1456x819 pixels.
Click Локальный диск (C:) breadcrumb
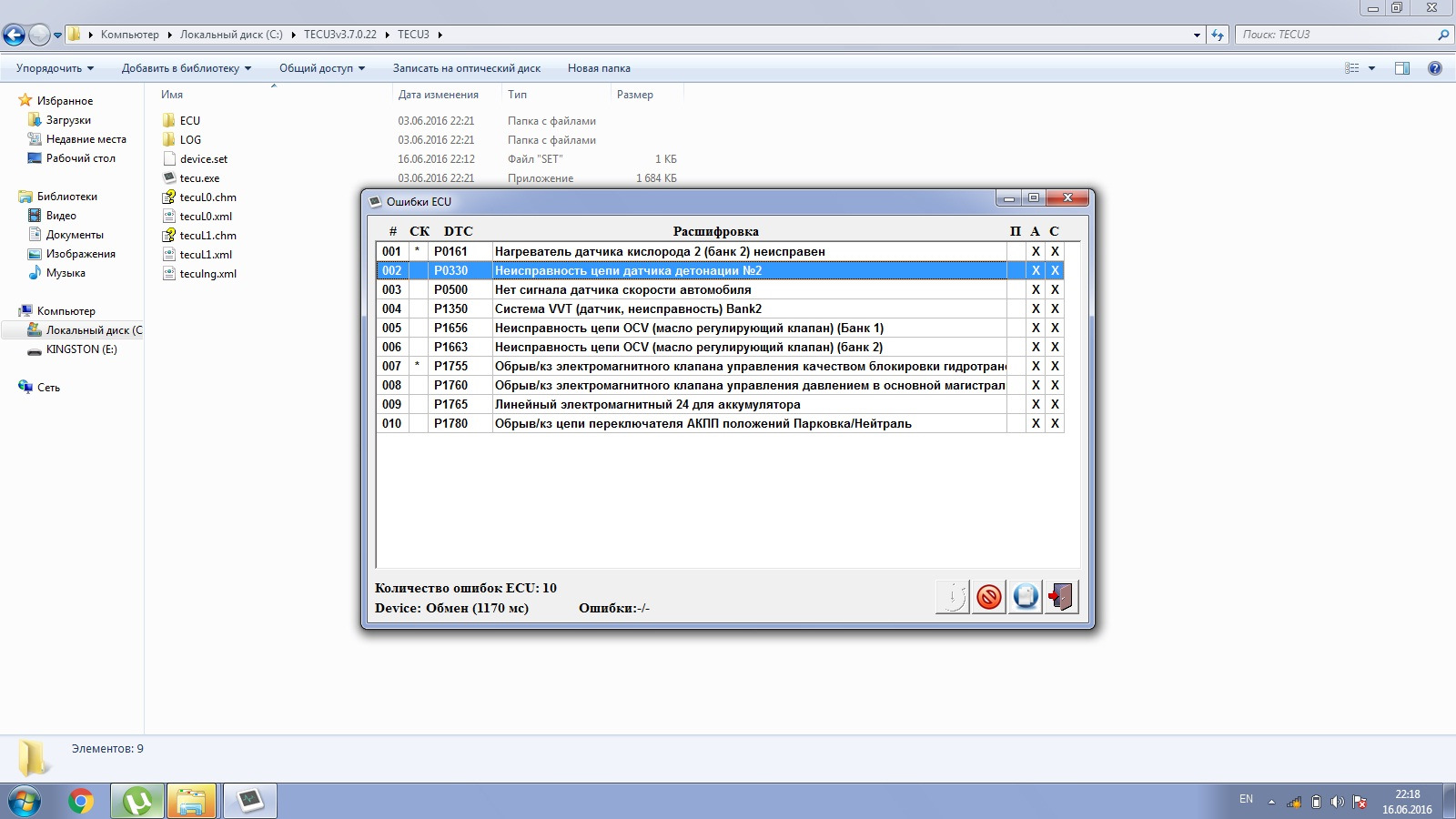coord(231,35)
